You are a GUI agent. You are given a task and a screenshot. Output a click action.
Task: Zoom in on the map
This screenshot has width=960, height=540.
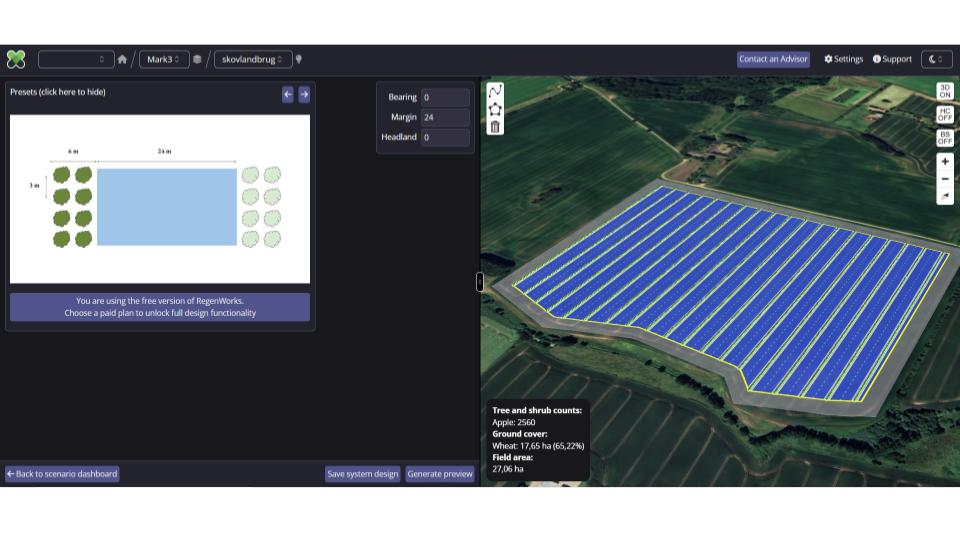[945, 161]
